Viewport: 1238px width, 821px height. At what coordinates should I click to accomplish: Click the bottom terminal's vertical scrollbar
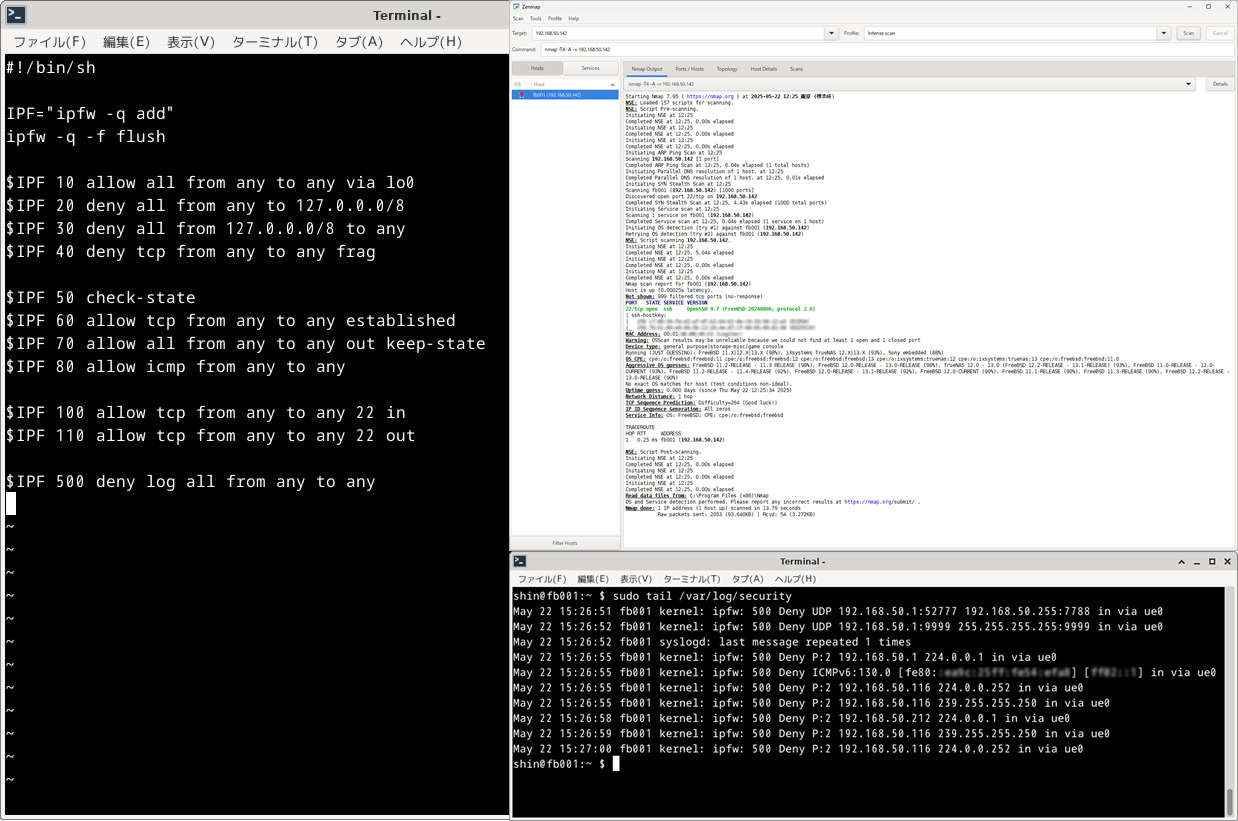coord(1230,800)
